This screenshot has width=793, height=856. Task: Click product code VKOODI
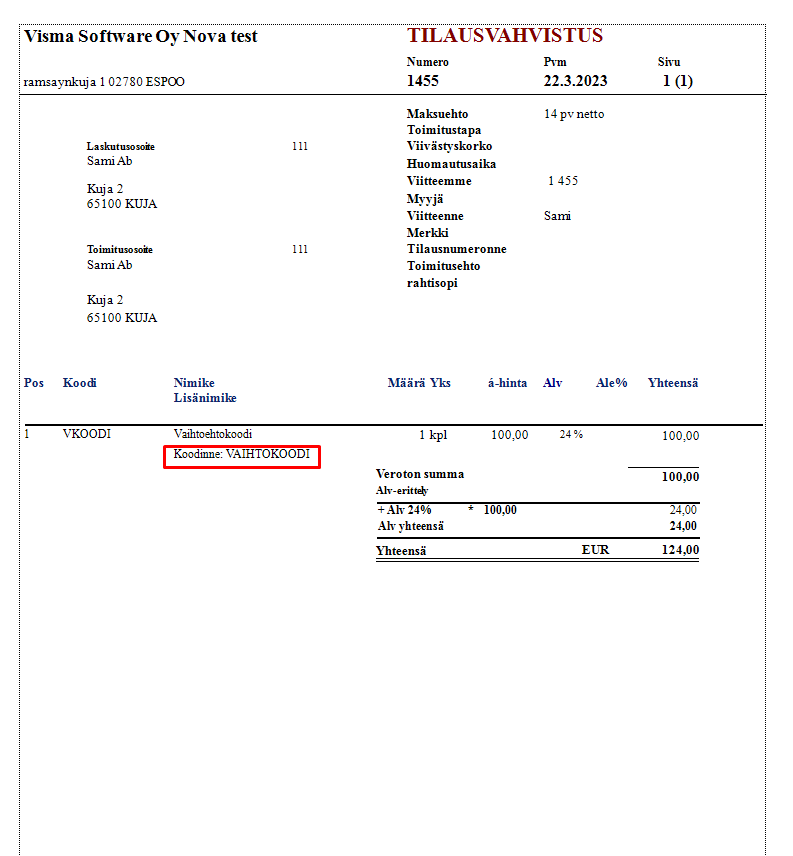[86, 434]
